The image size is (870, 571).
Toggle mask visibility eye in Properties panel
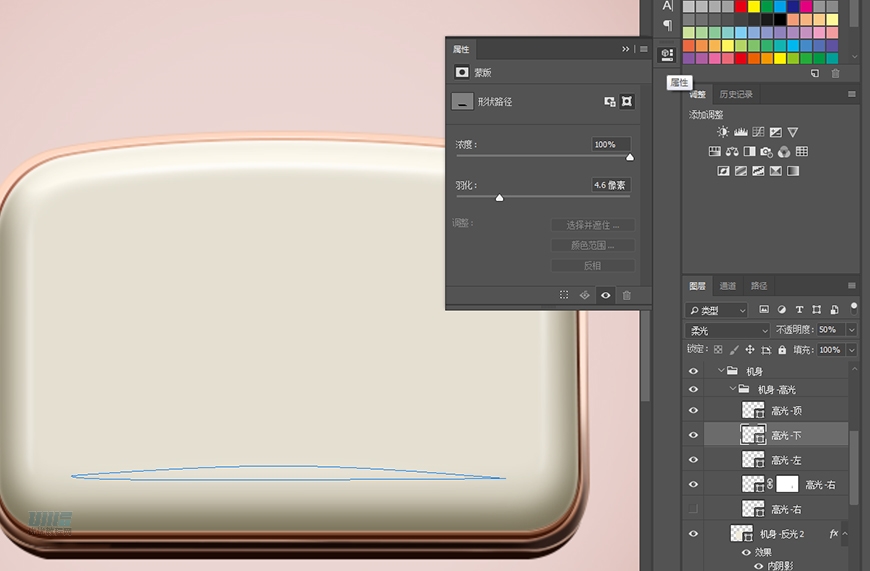tap(605, 295)
